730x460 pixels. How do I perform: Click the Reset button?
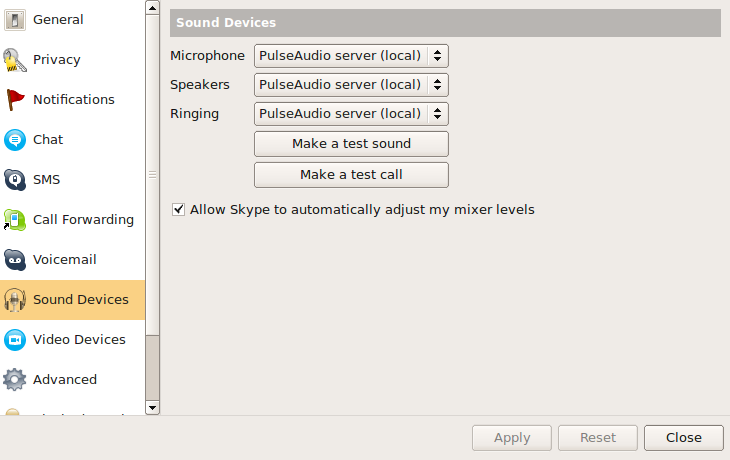[x=598, y=438]
